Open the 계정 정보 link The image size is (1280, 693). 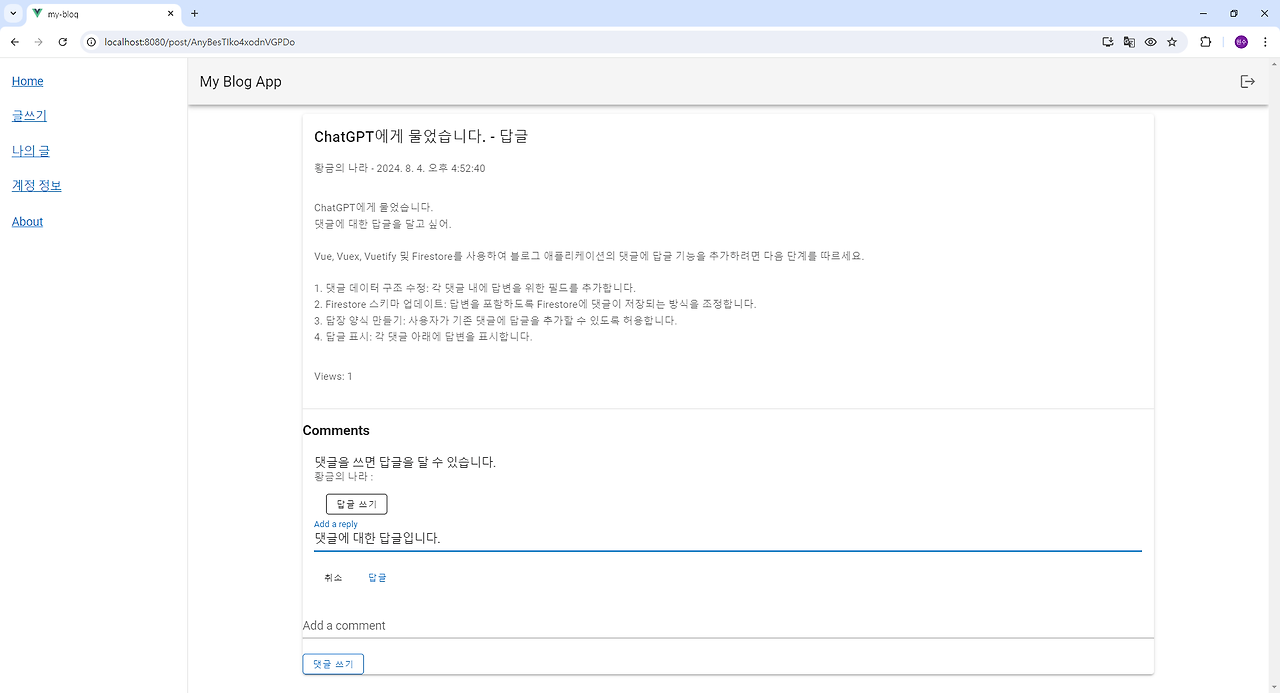click(x=37, y=186)
